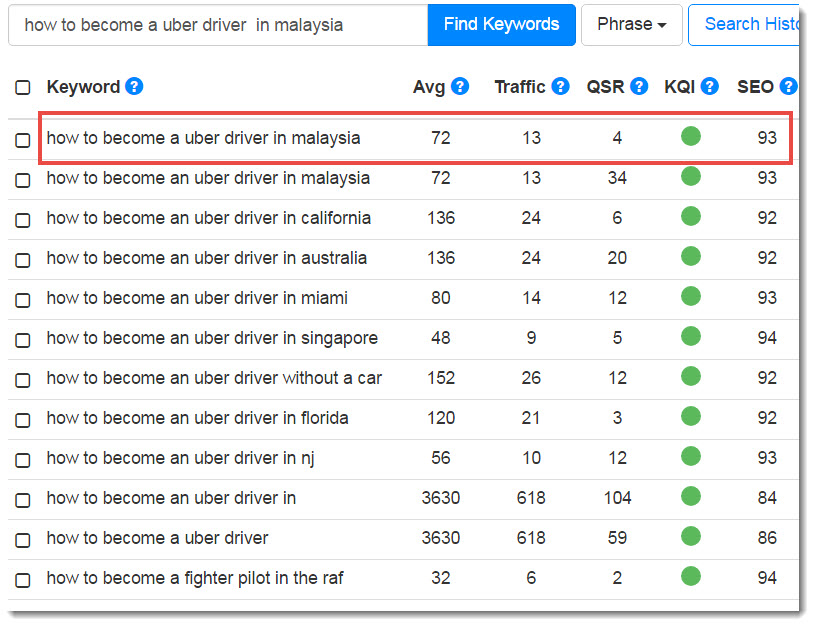Check the california keyword checkbox
Viewport: 814px width, 626px height.
click(23, 220)
